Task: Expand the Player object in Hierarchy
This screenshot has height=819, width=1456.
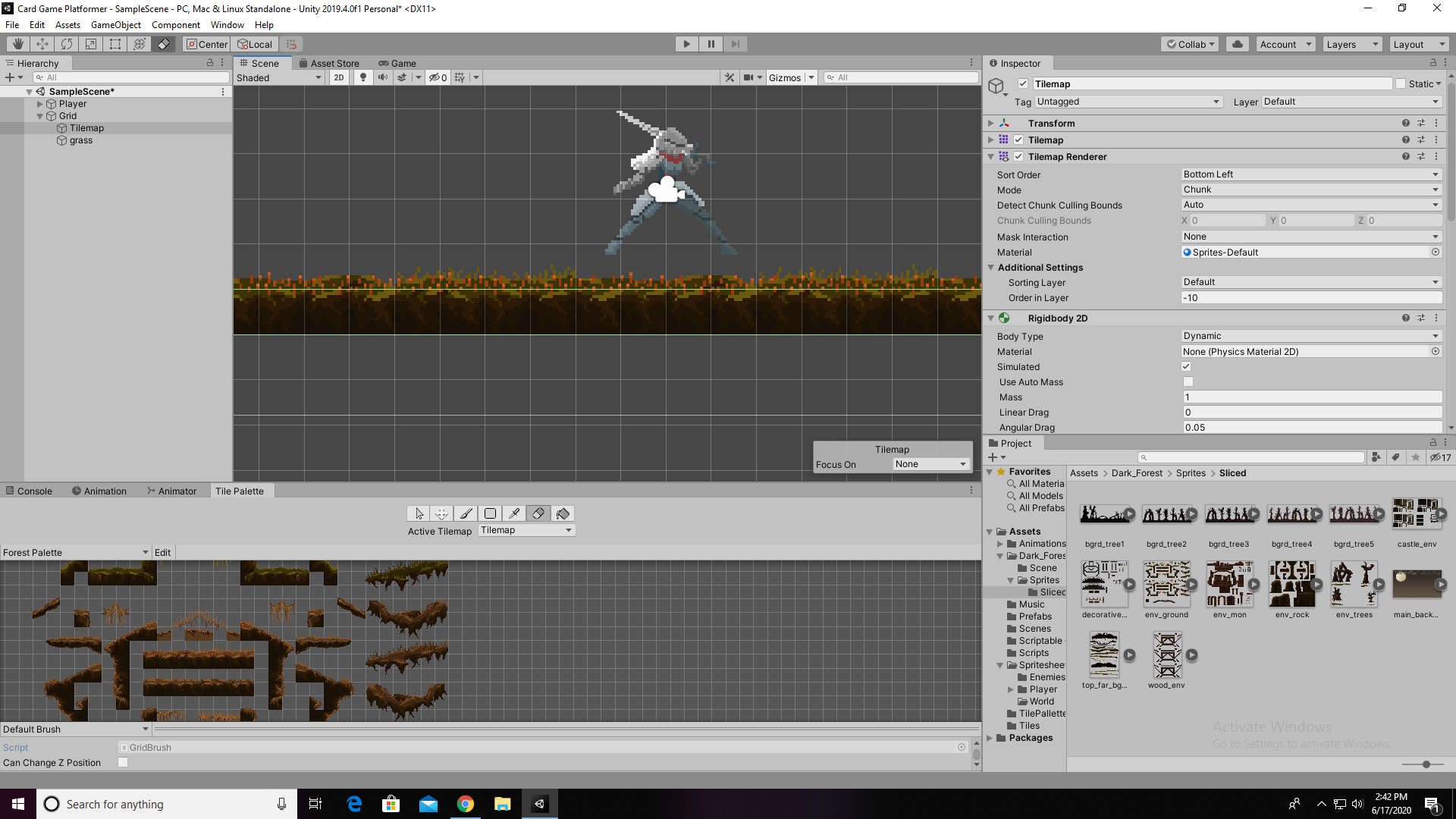Action: click(x=40, y=104)
